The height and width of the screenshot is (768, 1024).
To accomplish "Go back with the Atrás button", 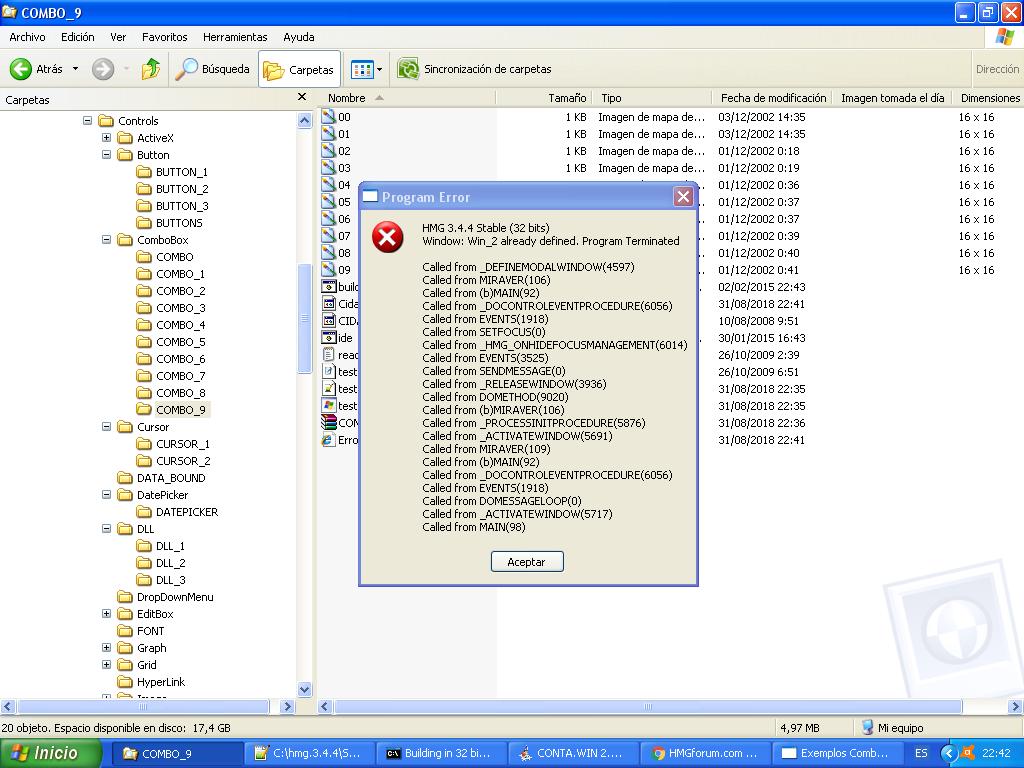I will coord(36,69).
